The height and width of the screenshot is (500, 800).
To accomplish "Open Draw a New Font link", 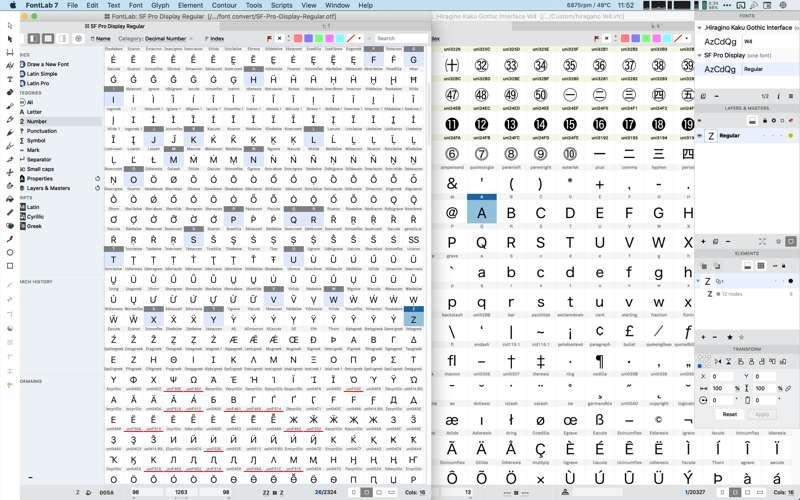I will (47, 64).
